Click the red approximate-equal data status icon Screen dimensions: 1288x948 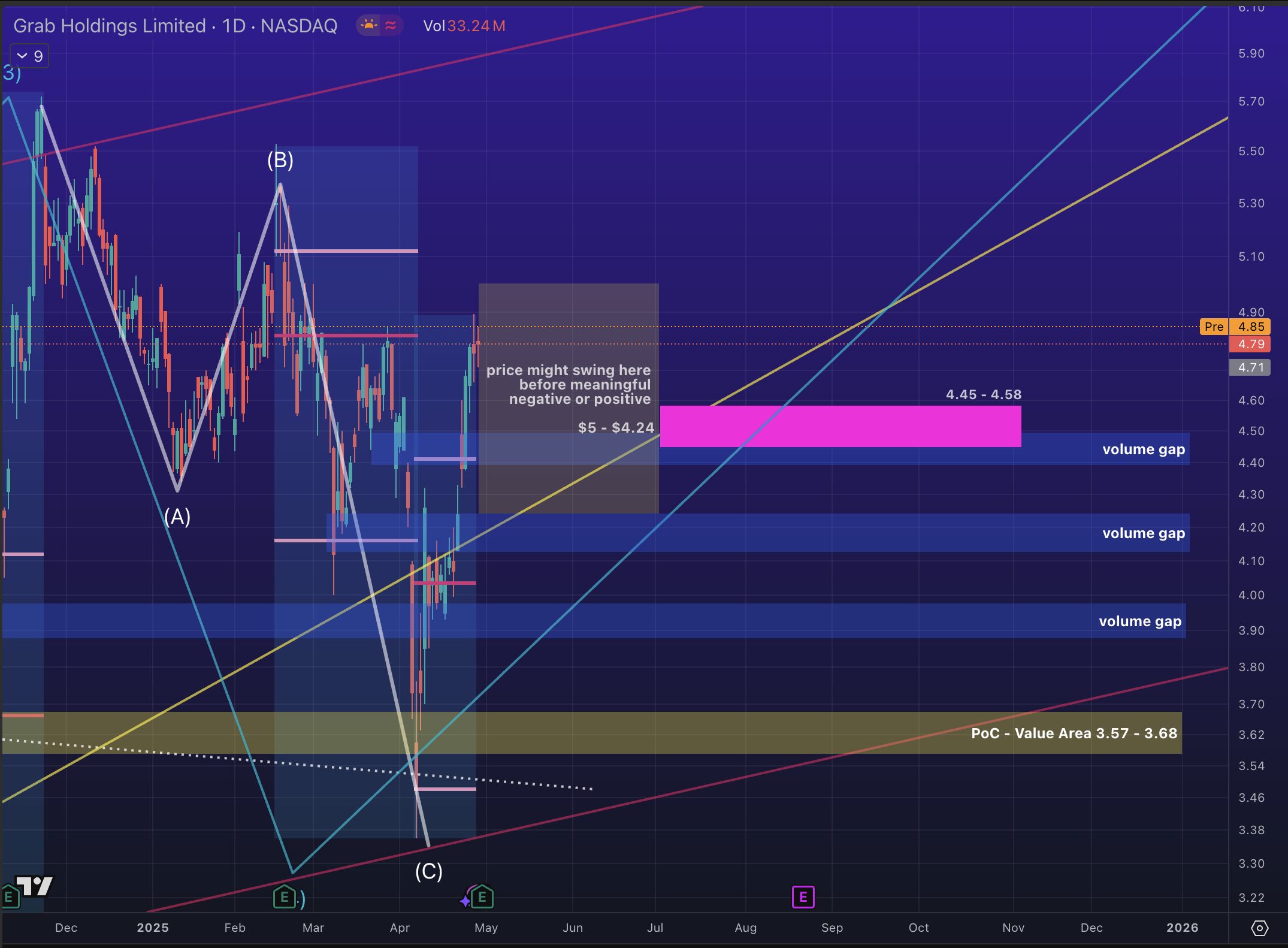pos(391,25)
